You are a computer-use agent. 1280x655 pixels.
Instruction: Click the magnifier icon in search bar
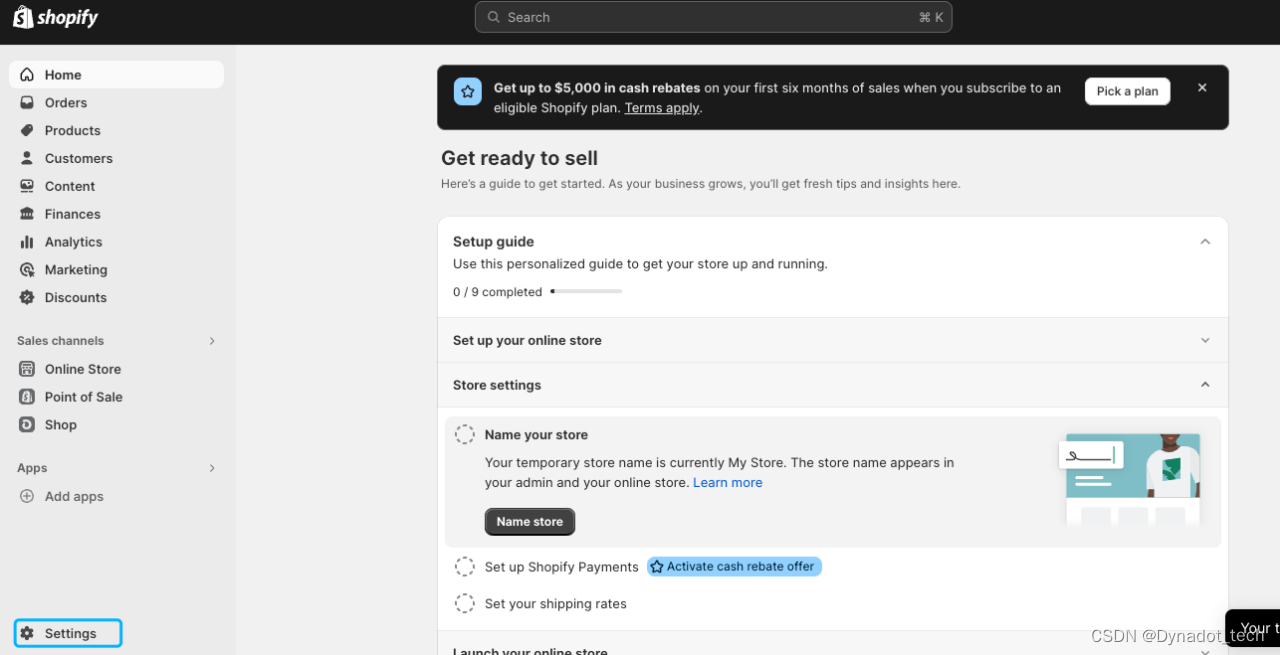(x=494, y=17)
